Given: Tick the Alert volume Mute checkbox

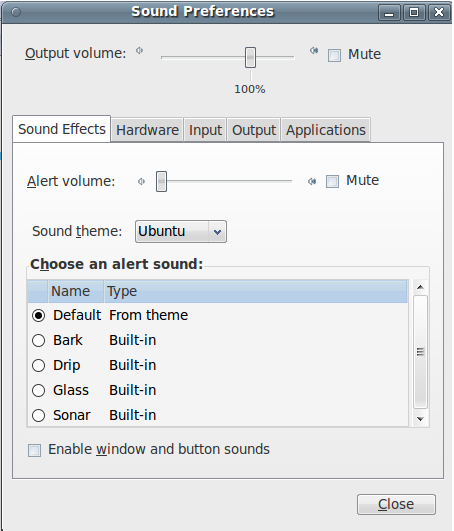Looking at the screenshot, I should tap(332, 181).
